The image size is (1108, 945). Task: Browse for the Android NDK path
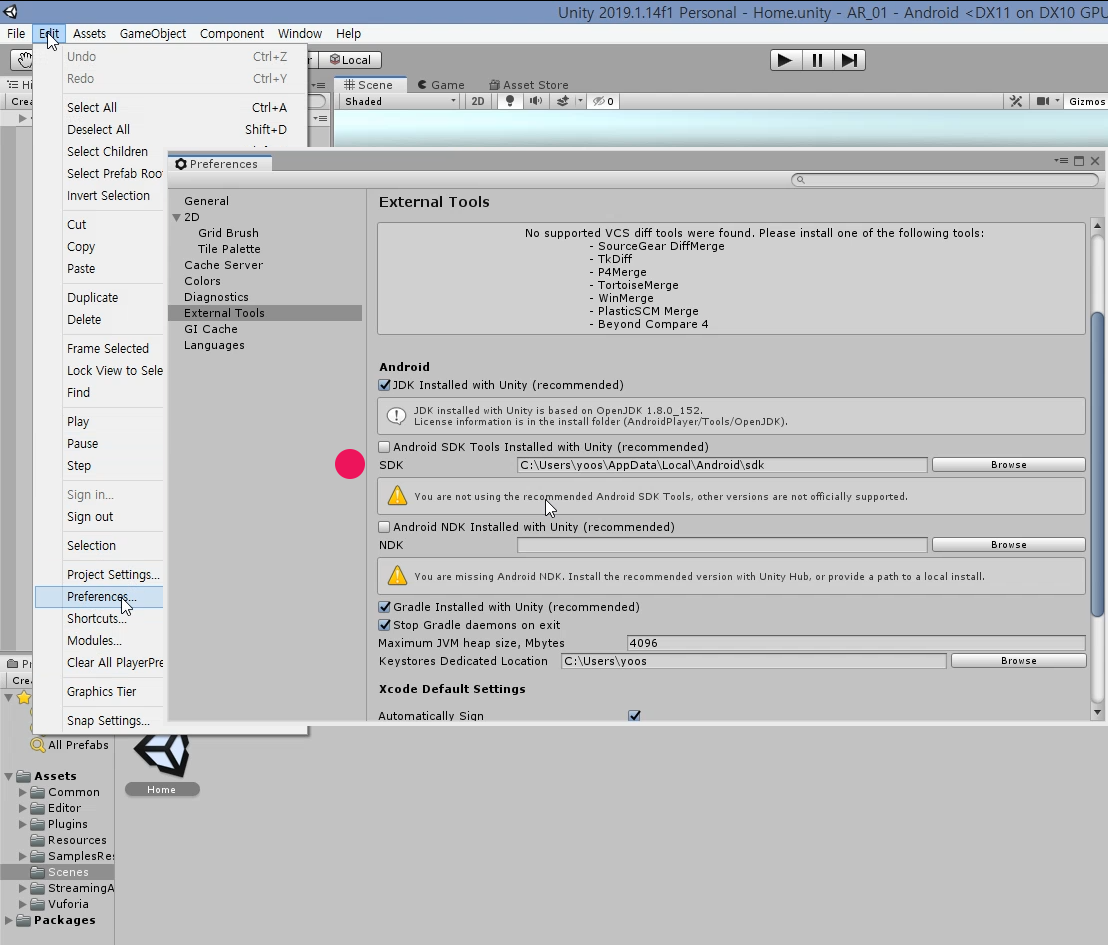pos(1008,544)
